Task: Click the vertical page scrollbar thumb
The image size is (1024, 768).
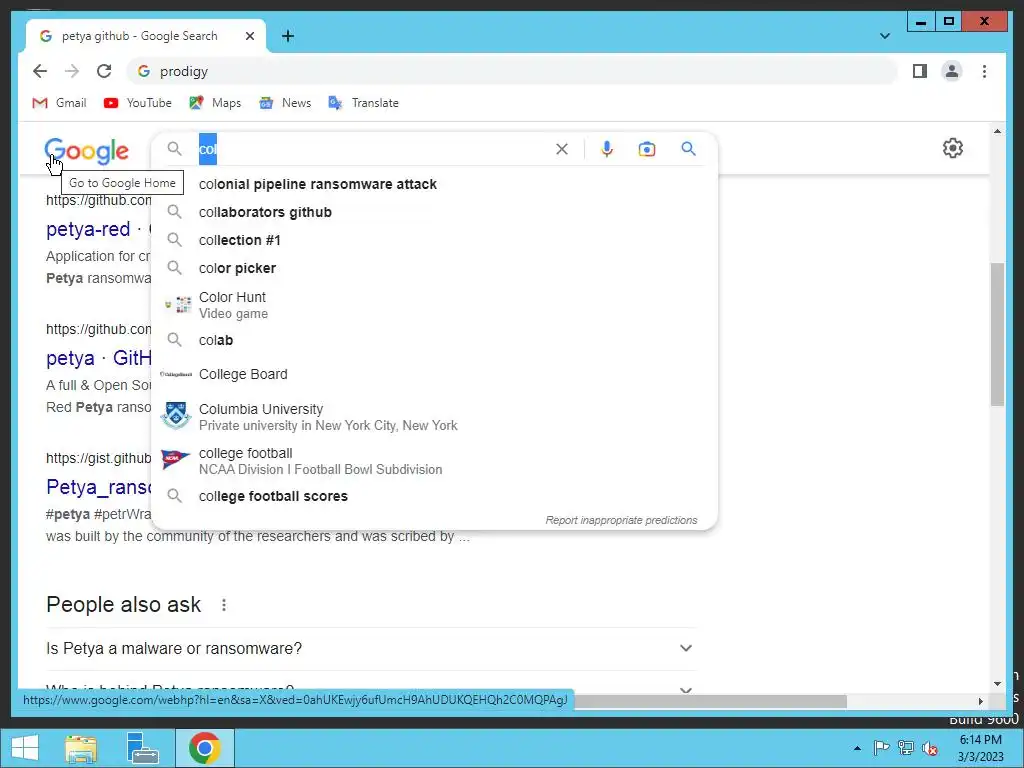Action: tap(997, 334)
